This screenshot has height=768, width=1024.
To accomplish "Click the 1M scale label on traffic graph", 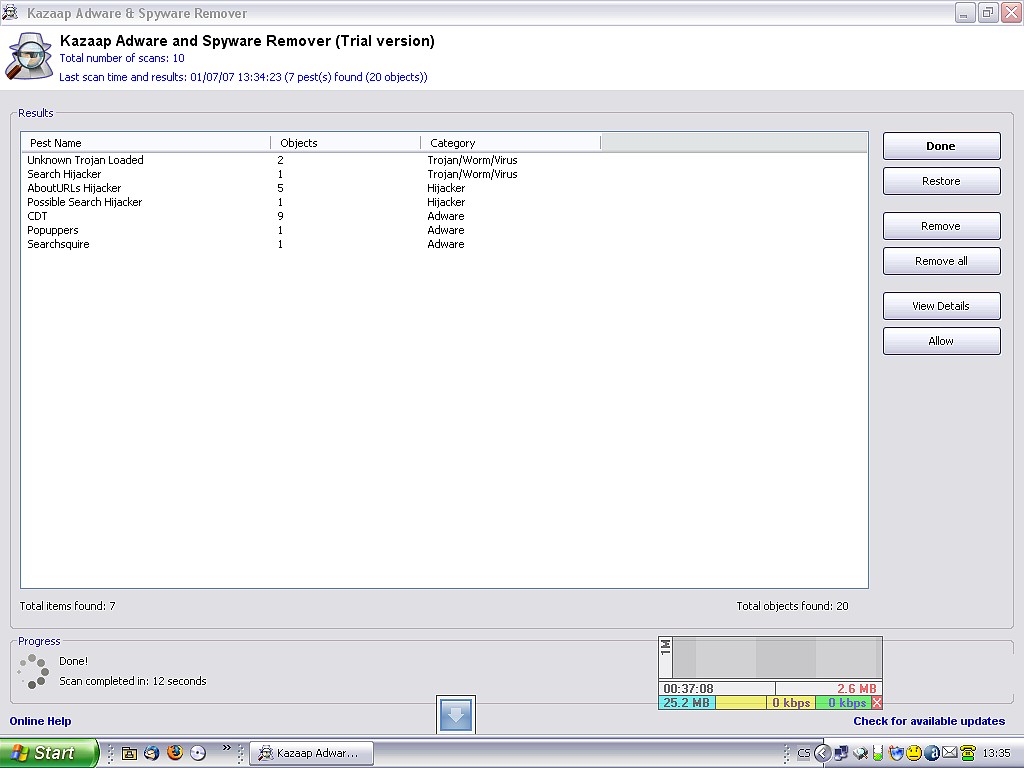I will (x=665, y=647).
